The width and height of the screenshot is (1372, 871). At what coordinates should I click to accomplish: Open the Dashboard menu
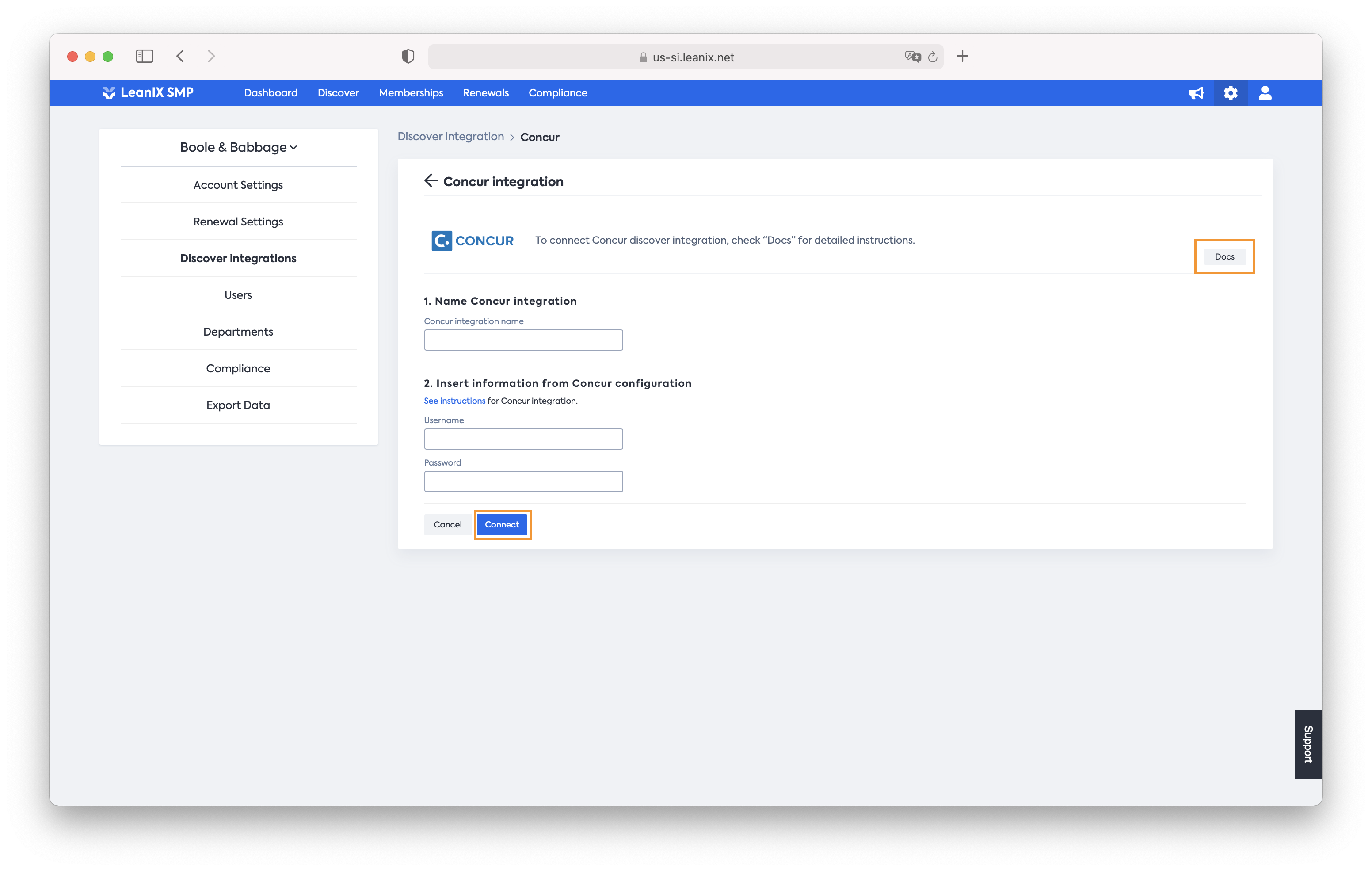[x=271, y=92]
